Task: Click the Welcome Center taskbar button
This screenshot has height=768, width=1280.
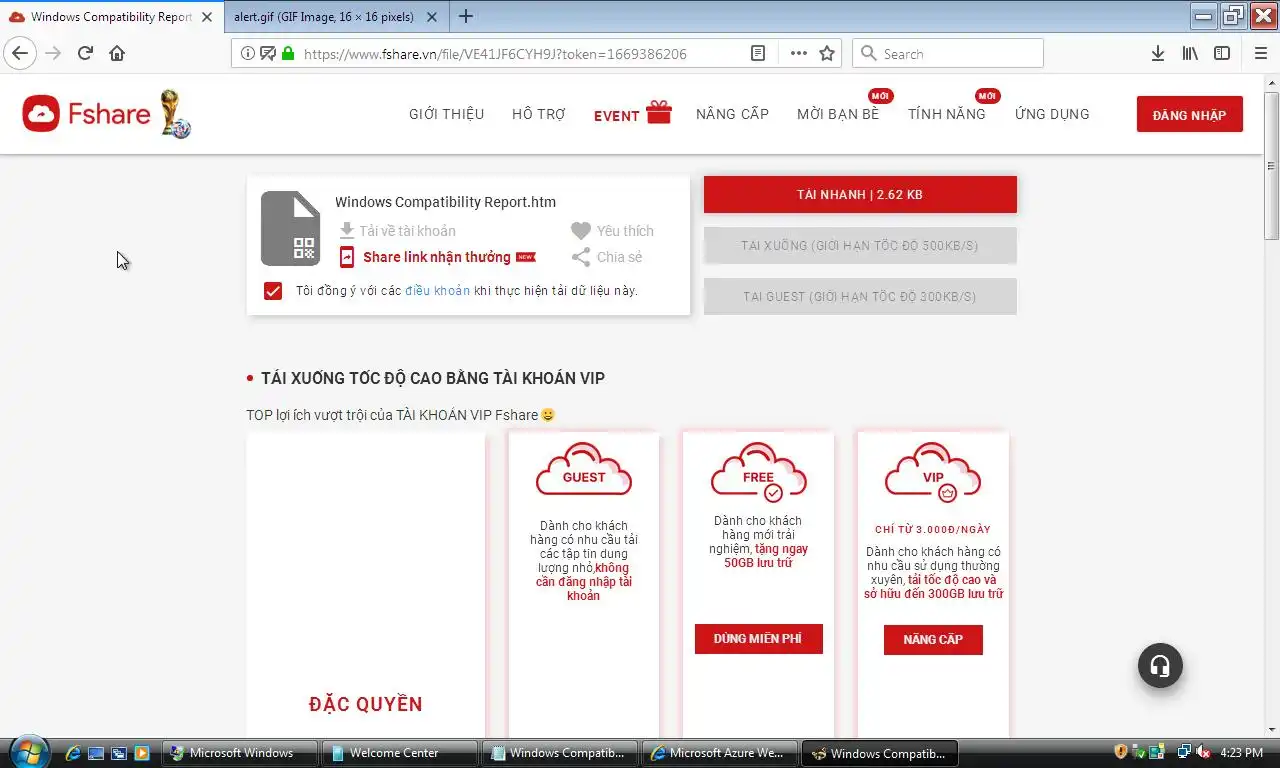Action: click(400, 753)
